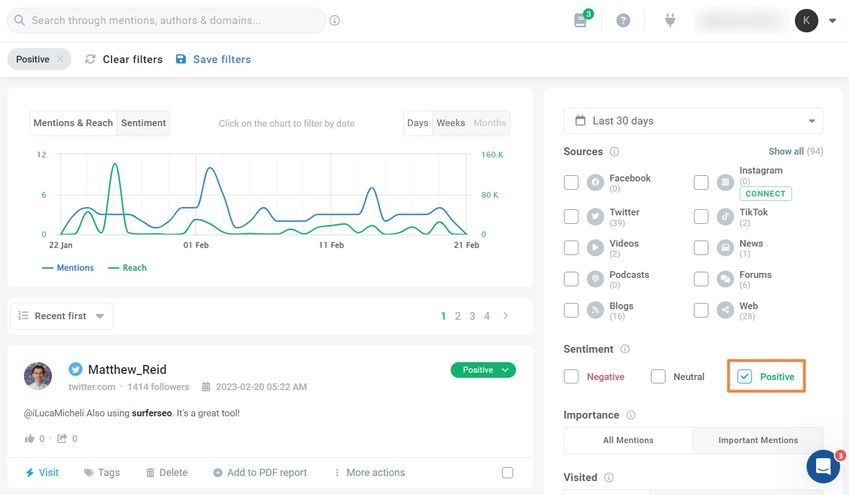Open the help question mark icon
Viewport: 849px width, 495px height.
tap(623, 21)
